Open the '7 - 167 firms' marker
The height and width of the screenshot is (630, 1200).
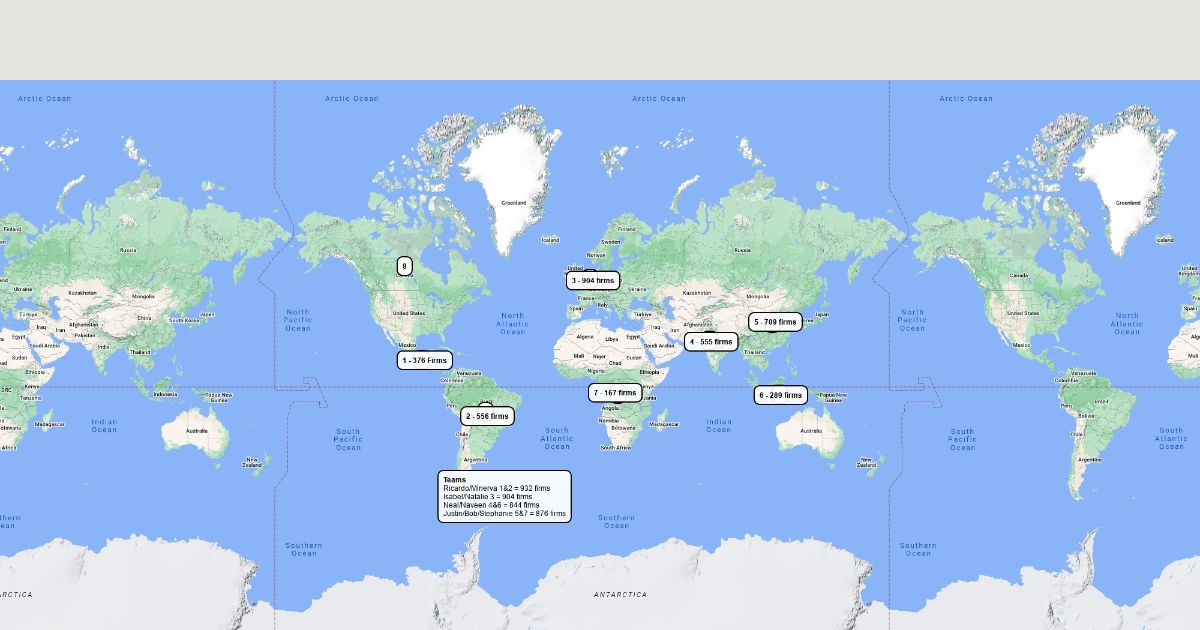(615, 393)
